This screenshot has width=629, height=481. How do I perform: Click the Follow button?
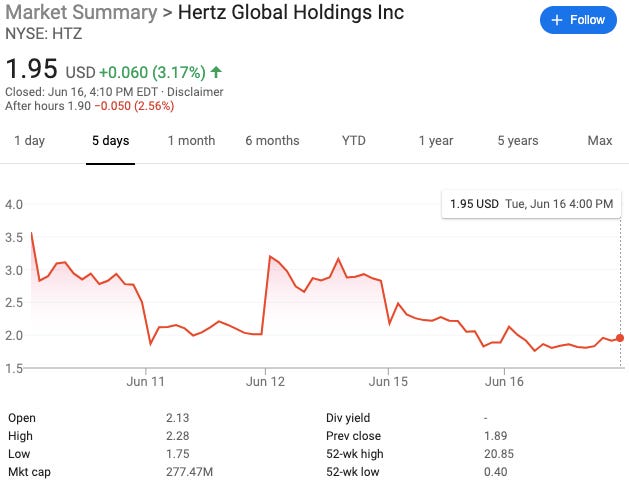point(579,20)
